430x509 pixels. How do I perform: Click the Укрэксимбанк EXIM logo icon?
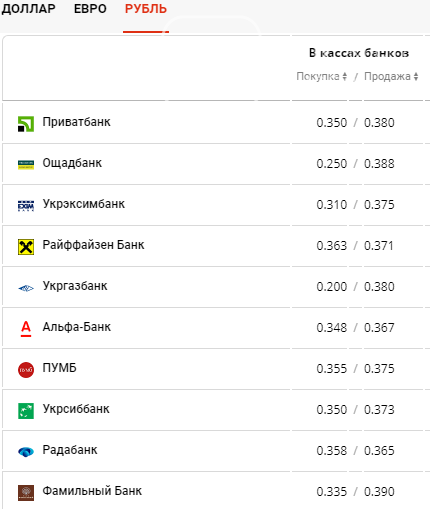click(x=26, y=206)
